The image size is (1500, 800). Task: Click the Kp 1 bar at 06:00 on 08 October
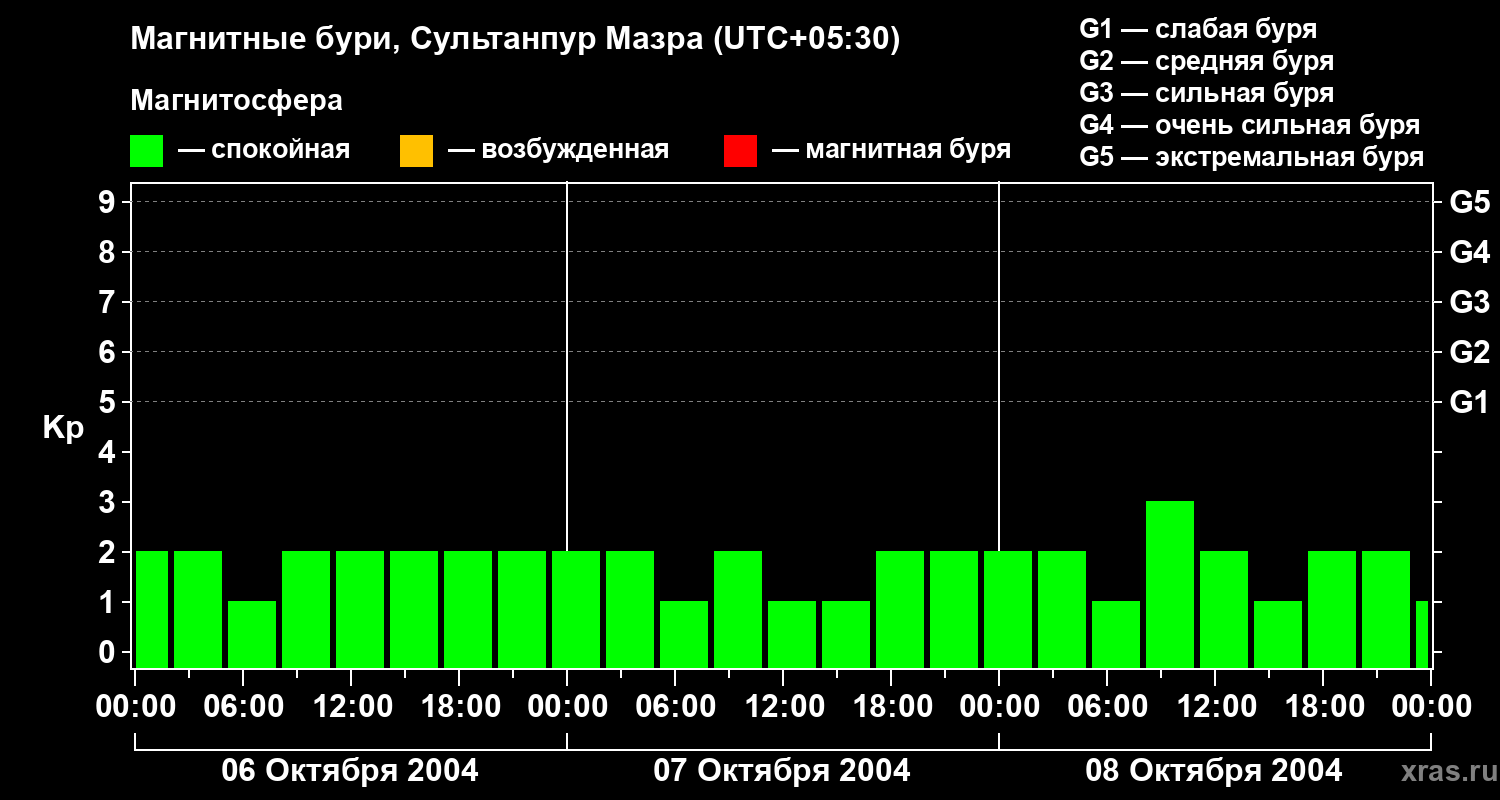click(1116, 634)
